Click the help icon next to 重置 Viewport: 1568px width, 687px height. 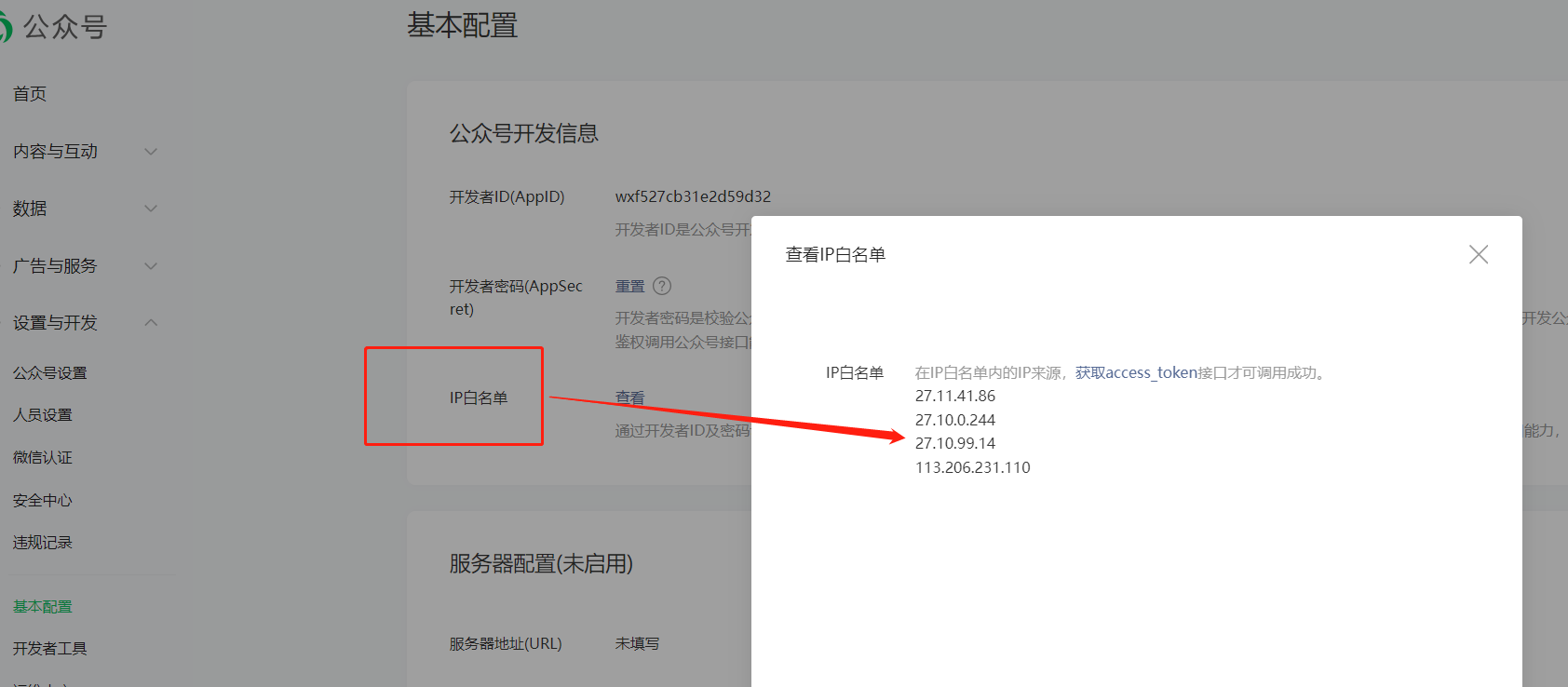coord(662,286)
